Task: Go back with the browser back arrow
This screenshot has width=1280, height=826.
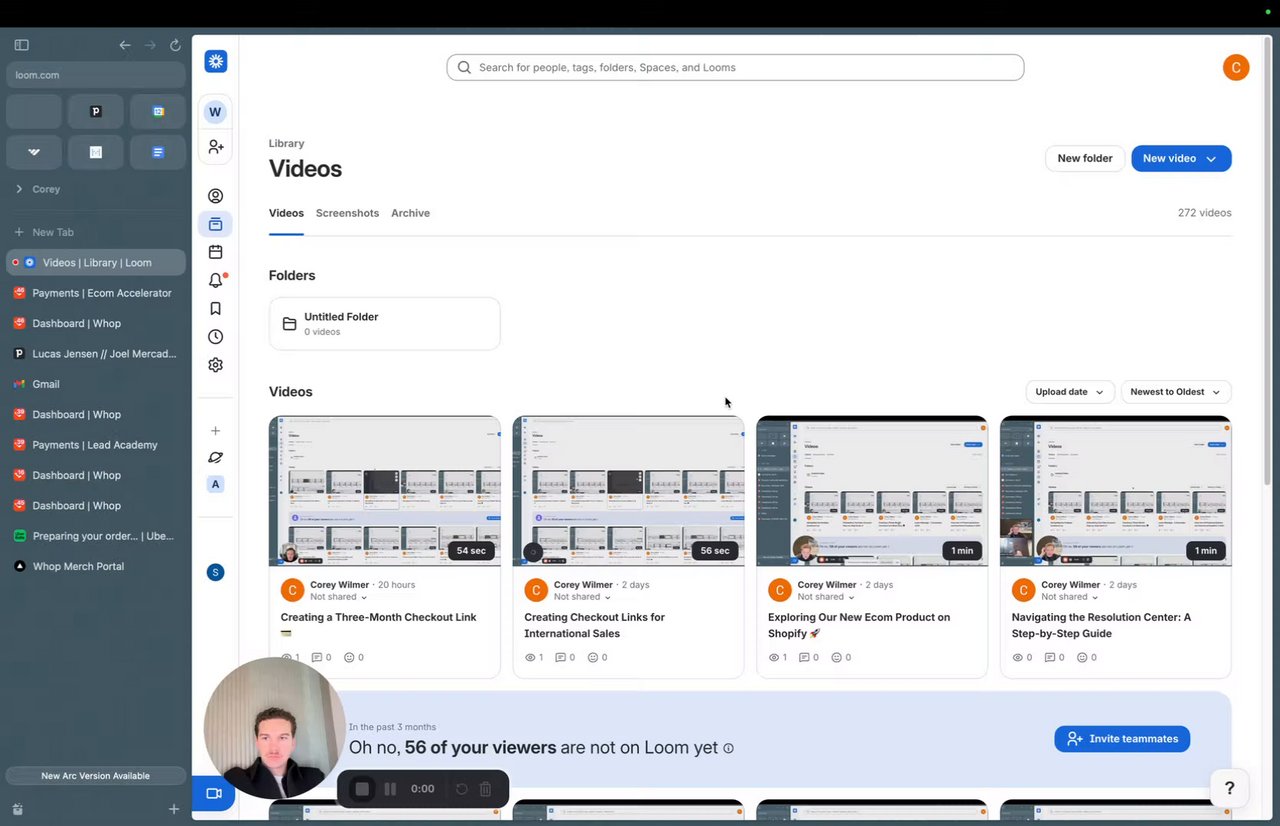Action: (x=125, y=45)
